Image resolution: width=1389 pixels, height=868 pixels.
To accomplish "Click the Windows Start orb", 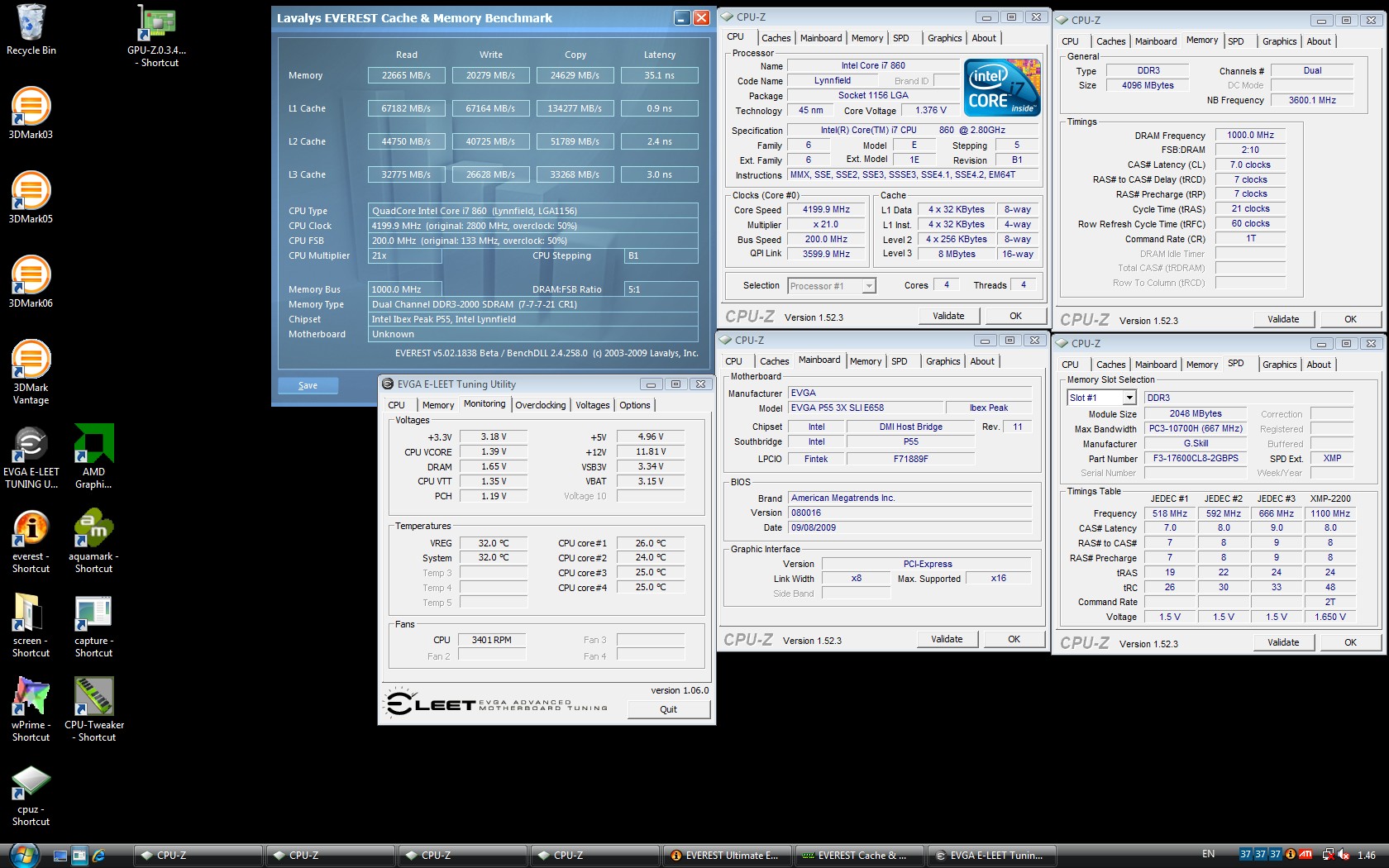I will (x=24, y=855).
